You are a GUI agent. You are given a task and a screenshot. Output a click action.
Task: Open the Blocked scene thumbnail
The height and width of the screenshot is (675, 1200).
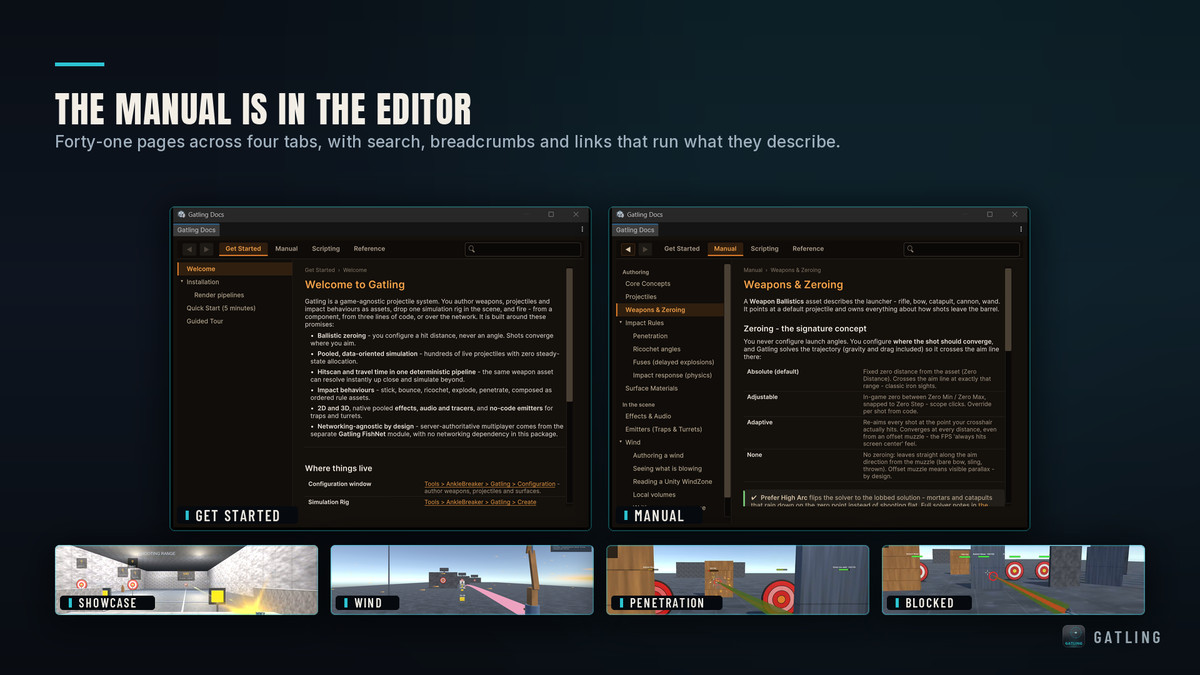(x=1013, y=579)
